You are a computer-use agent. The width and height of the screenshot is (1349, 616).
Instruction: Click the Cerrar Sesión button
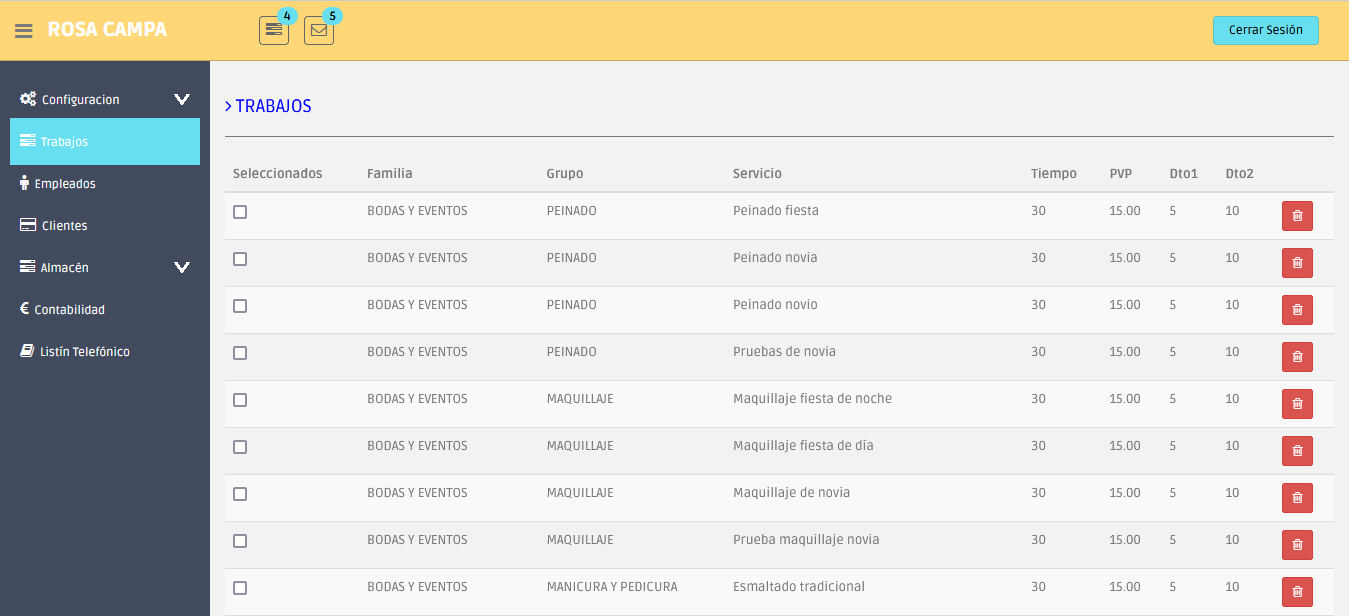pos(1265,30)
